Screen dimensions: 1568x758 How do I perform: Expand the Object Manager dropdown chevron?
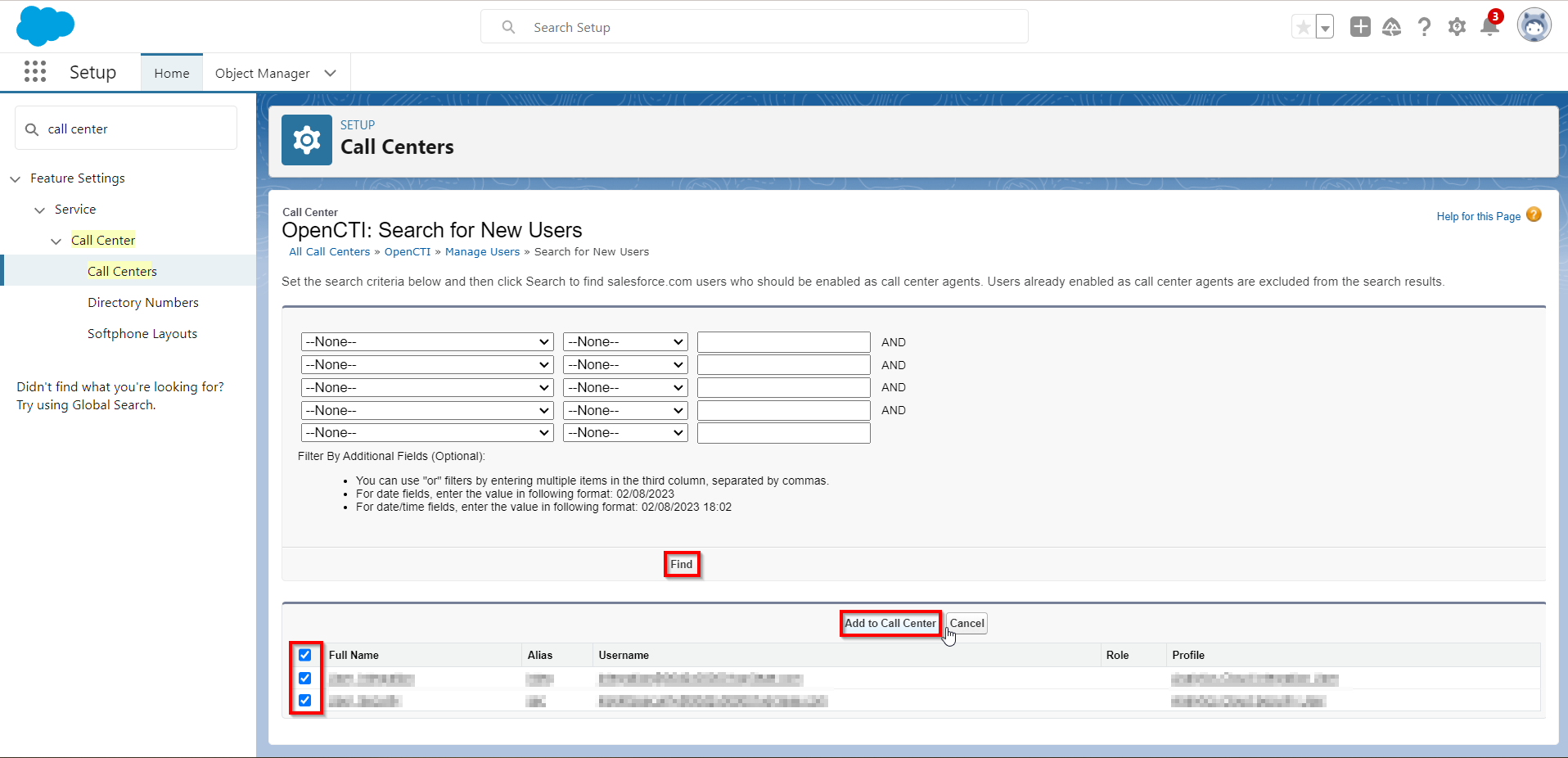[331, 73]
